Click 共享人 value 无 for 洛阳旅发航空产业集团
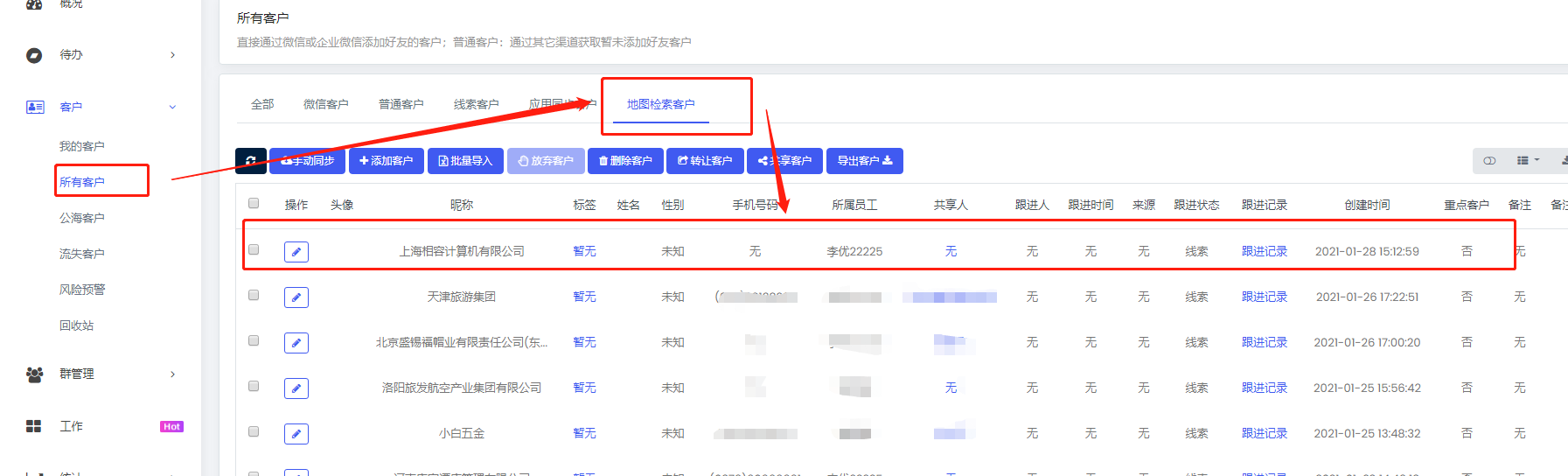 [x=951, y=388]
